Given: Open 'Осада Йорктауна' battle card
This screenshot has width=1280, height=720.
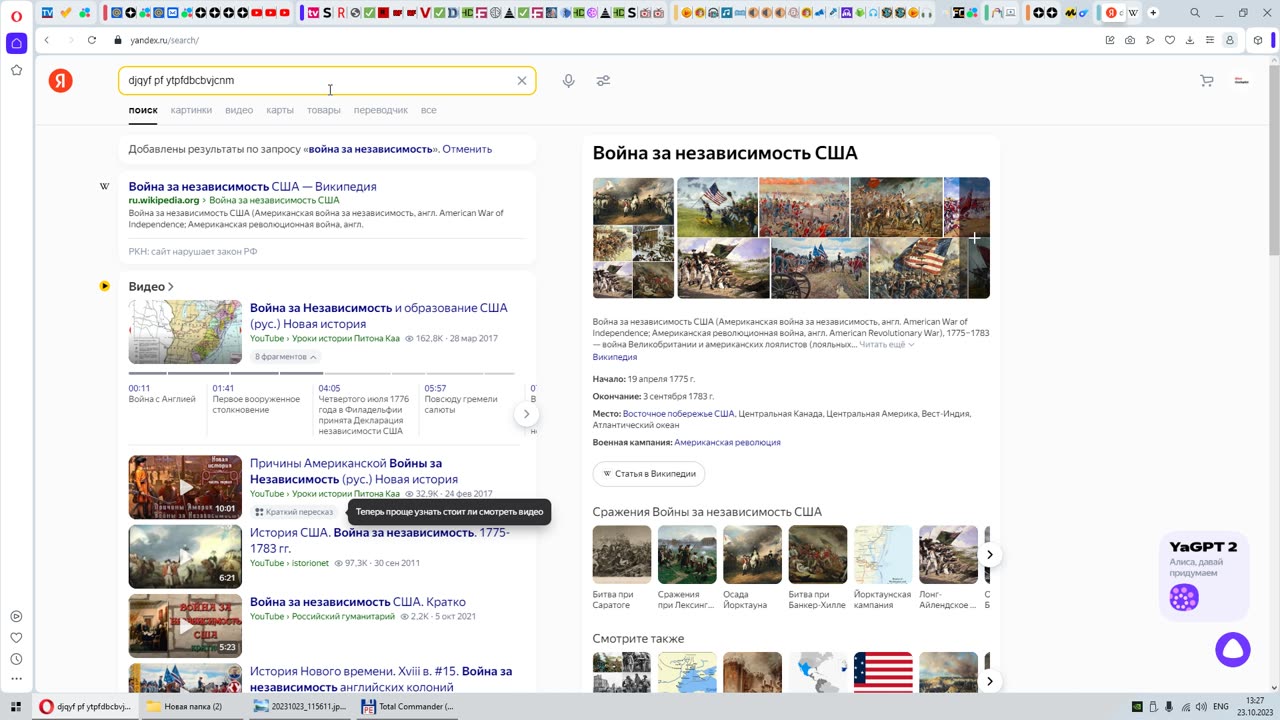Looking at the screenshot, I should click(752, 567).
